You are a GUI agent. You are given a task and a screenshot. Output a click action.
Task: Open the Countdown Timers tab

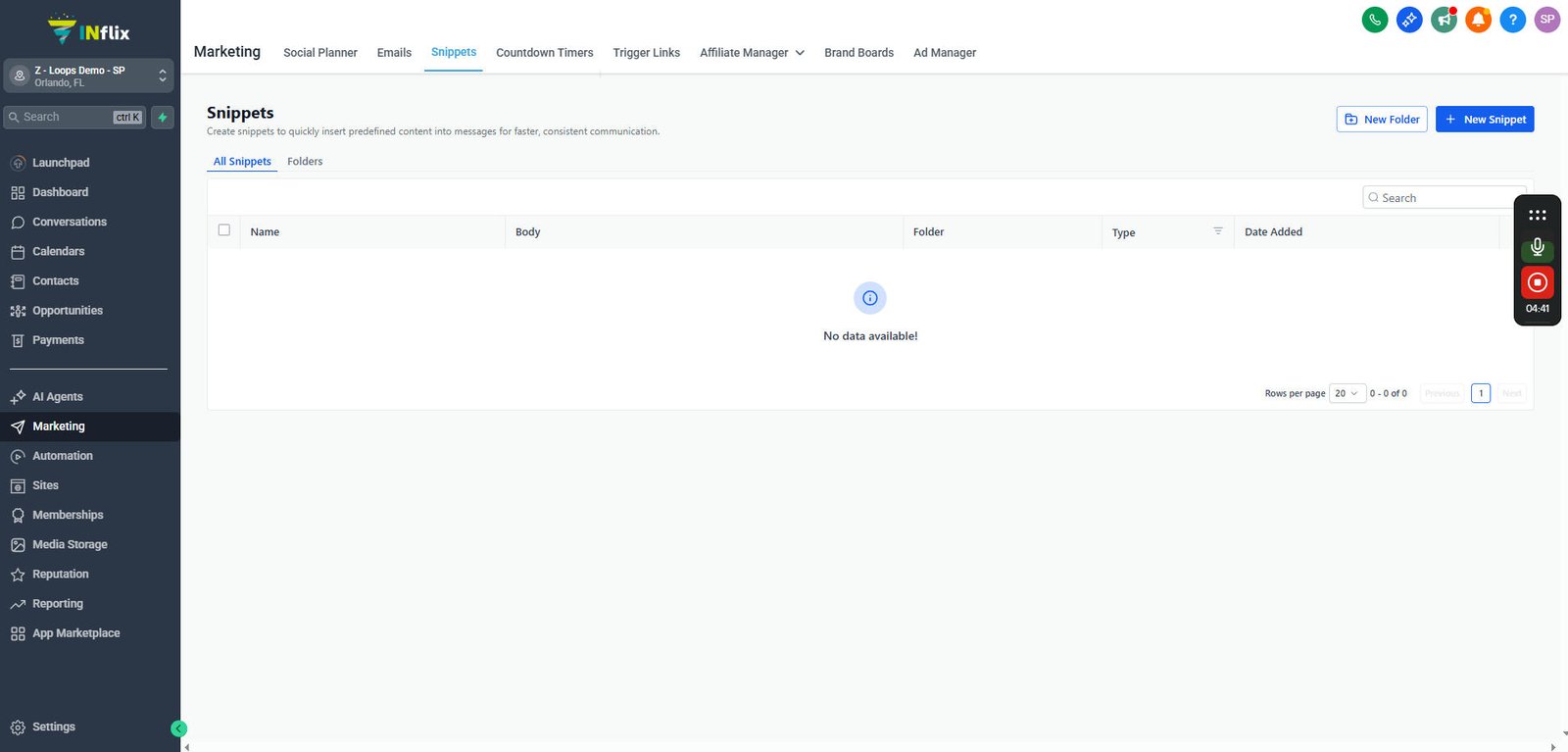[x=544, y=53]
